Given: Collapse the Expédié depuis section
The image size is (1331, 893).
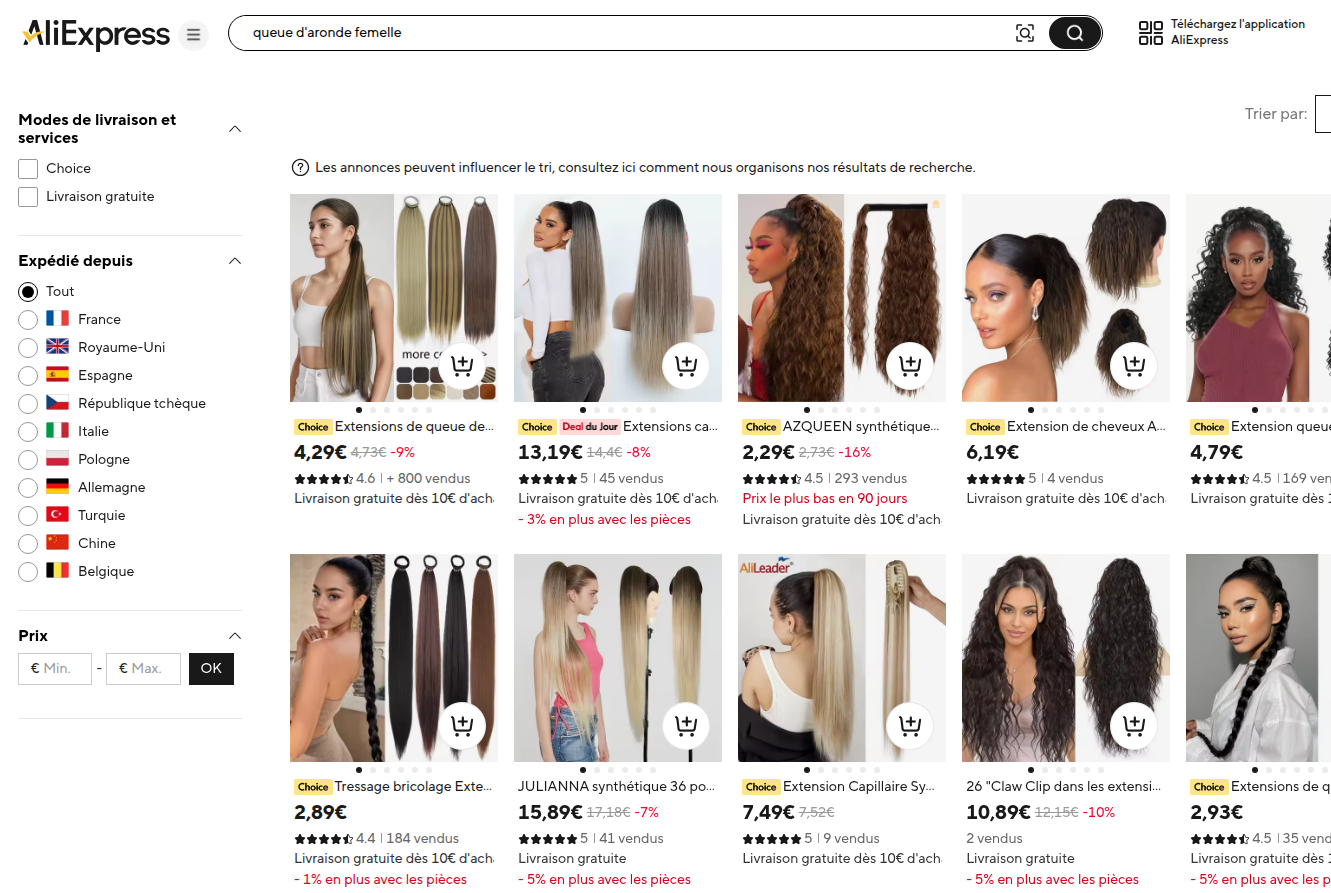Looking at the screenshot, I should click(x=235, y=261).
